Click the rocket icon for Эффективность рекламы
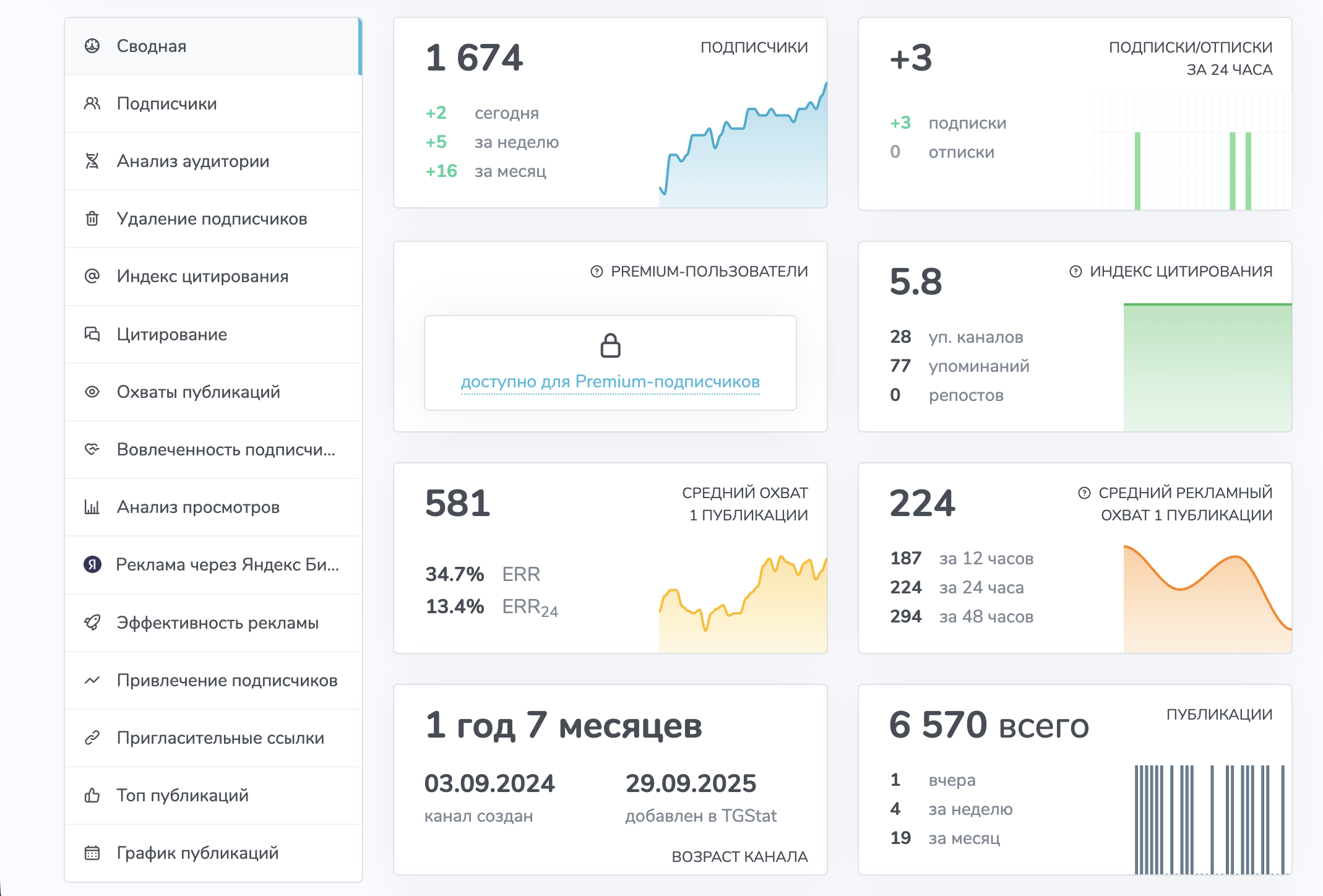The image size is (1323, 896). point(92,622)
